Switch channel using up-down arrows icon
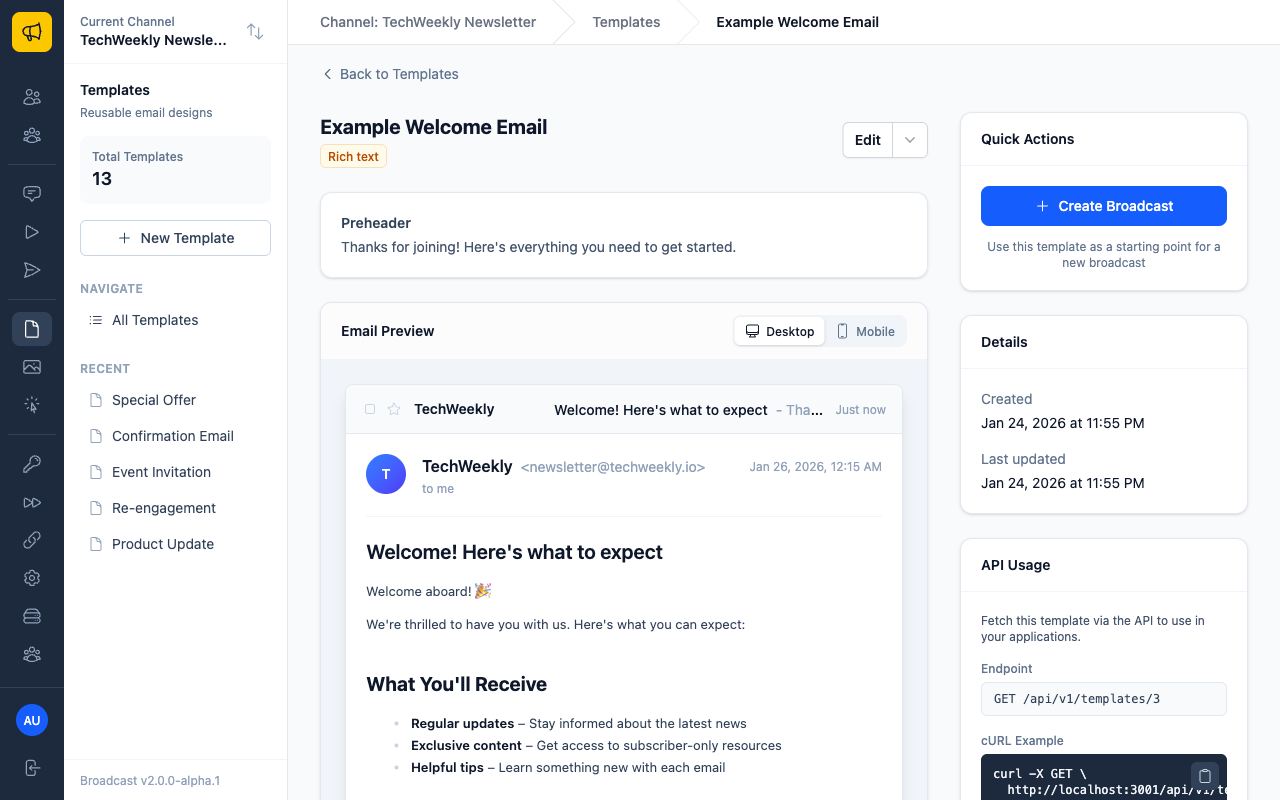Viewport: 1280px width, 800px height. (255, 32)
